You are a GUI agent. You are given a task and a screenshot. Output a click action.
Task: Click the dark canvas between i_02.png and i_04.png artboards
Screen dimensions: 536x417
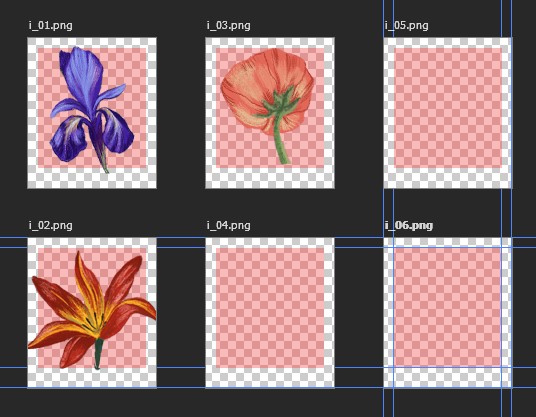(x=181, y=308)
